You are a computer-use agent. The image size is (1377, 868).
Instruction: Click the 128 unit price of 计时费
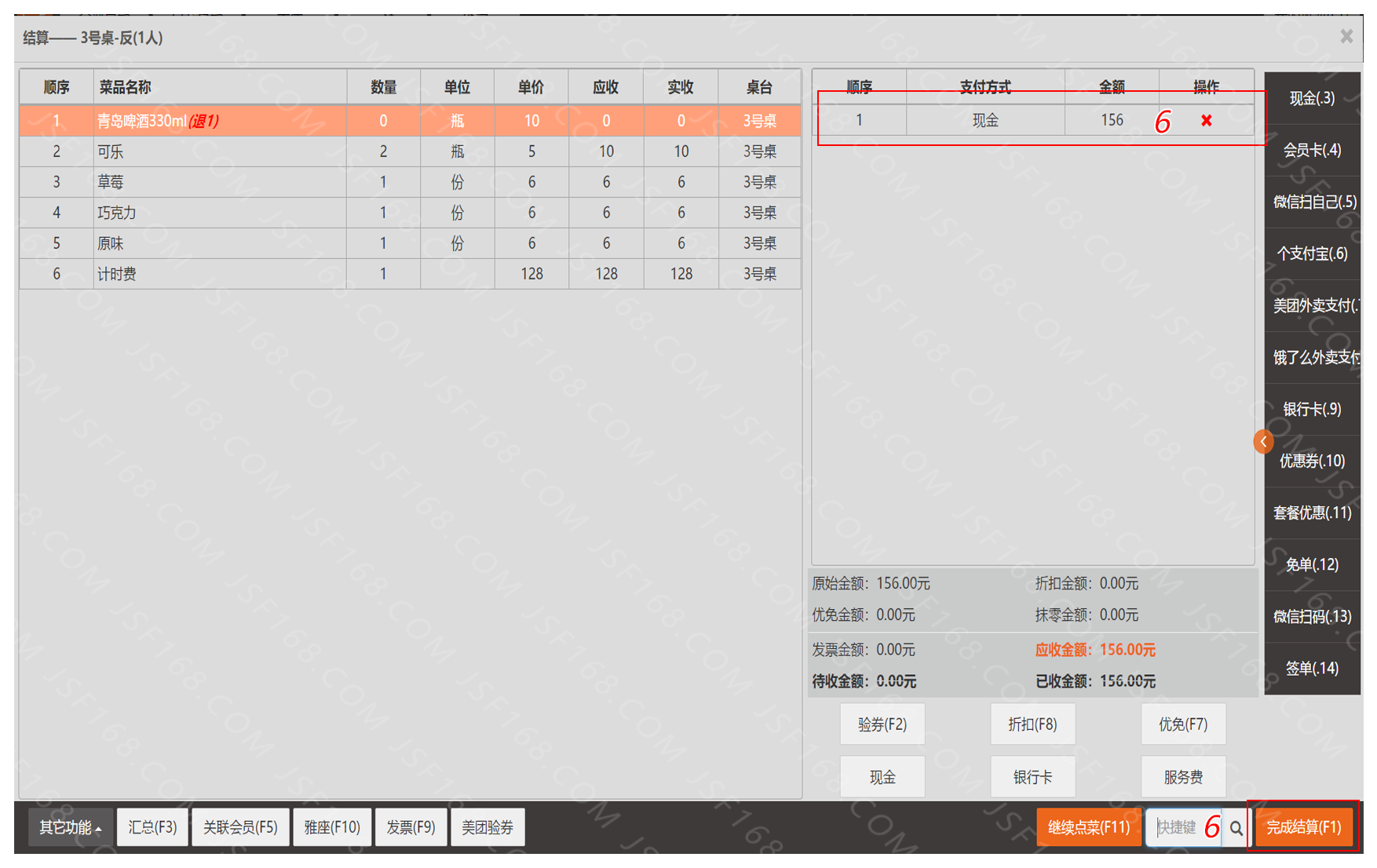[x=531, y=274]
